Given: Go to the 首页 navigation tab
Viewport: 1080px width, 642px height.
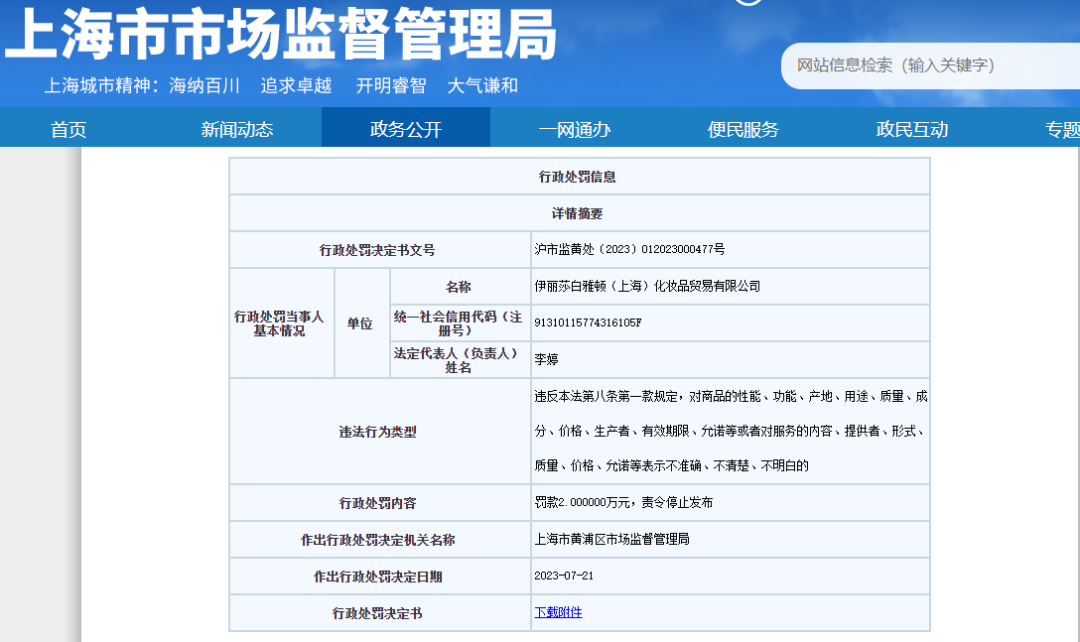Looking at the screenshot, I should point(69,129).
